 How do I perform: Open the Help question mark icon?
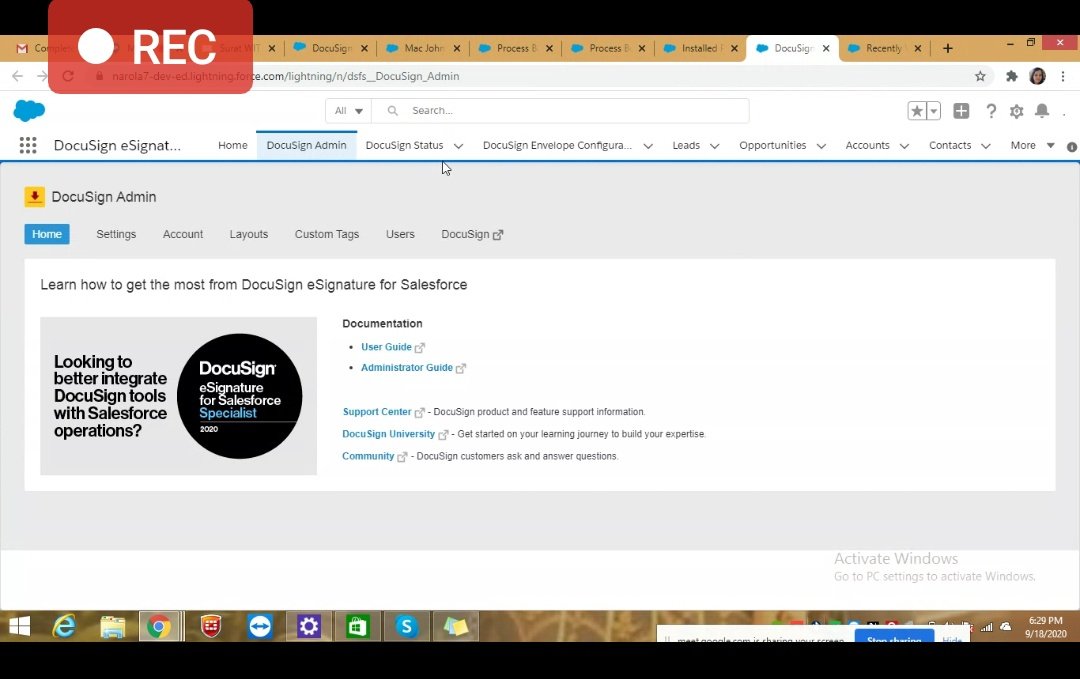pos(990,111)
